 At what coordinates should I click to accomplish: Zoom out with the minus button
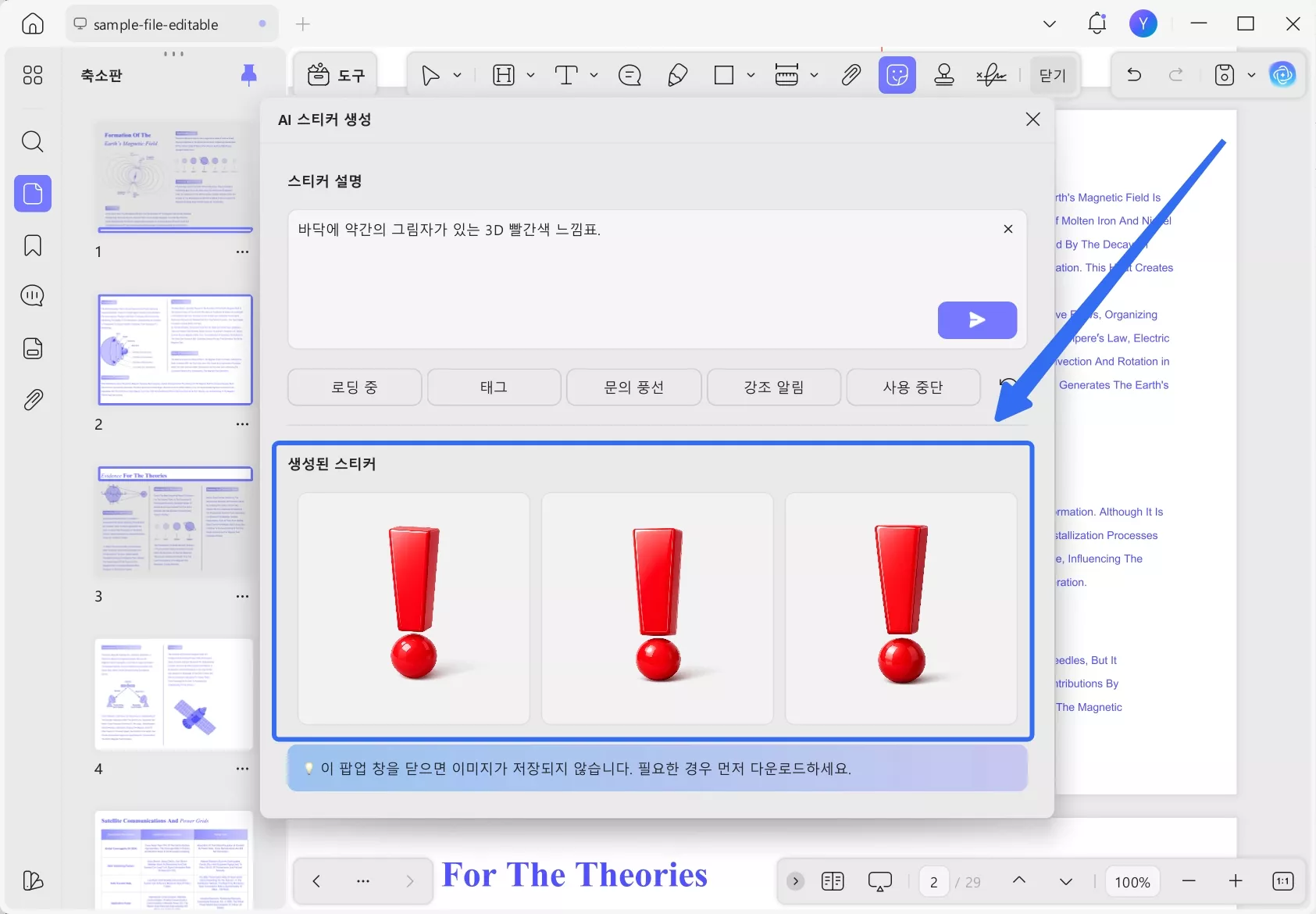(x=1189, y=881)
